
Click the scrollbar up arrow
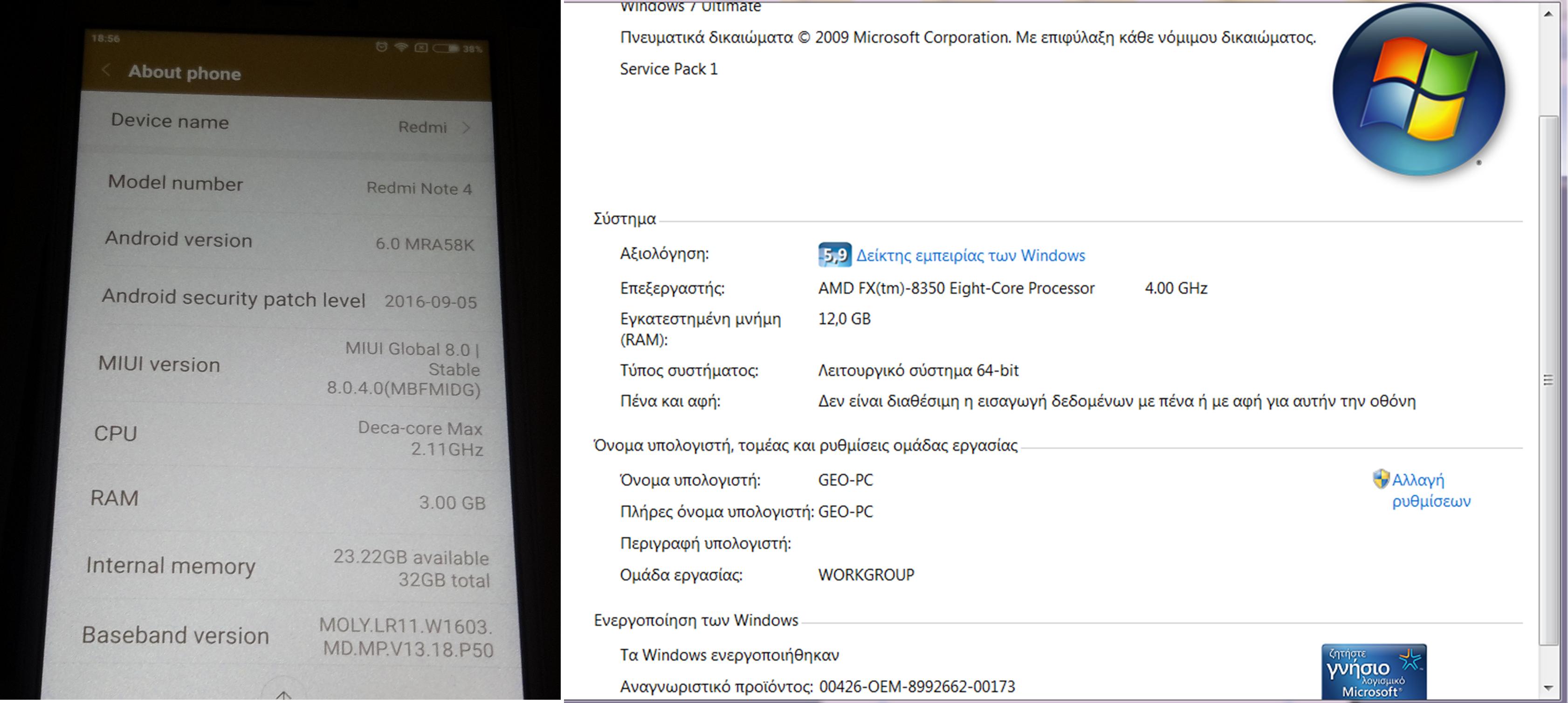[x=1548, y=14]
